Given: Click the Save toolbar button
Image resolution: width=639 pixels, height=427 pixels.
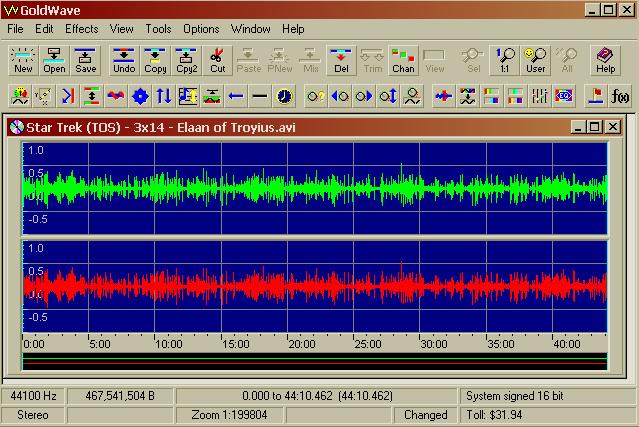Looking at the screenshot, I should (x=86, y=60).
